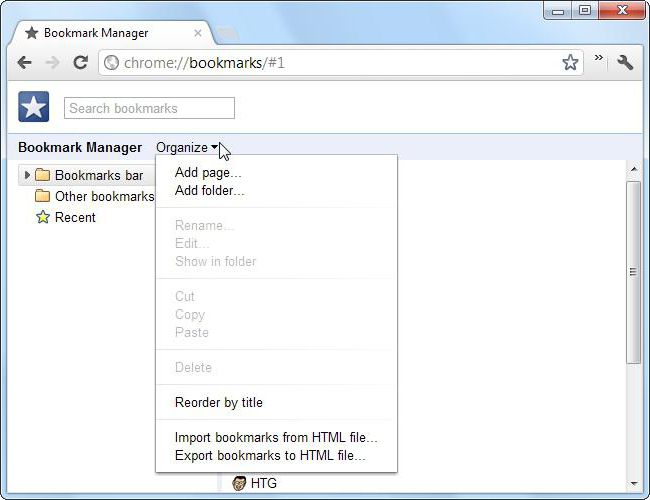This screenshot has width=650, height=500.
Task: Select Other bookmarks in tree
Action: coord(95,196)
